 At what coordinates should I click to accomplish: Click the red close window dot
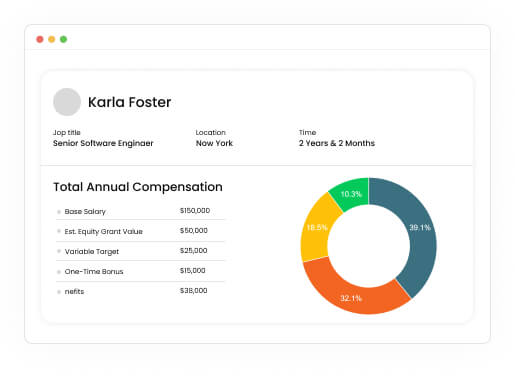(40, 39)
